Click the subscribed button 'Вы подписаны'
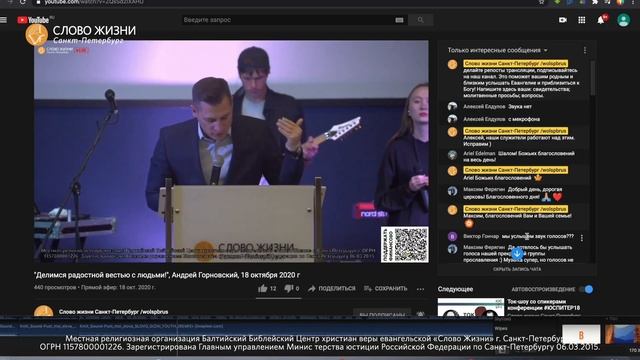The width and height of the screenshot is (640, 360). click(x=382, y=313)
